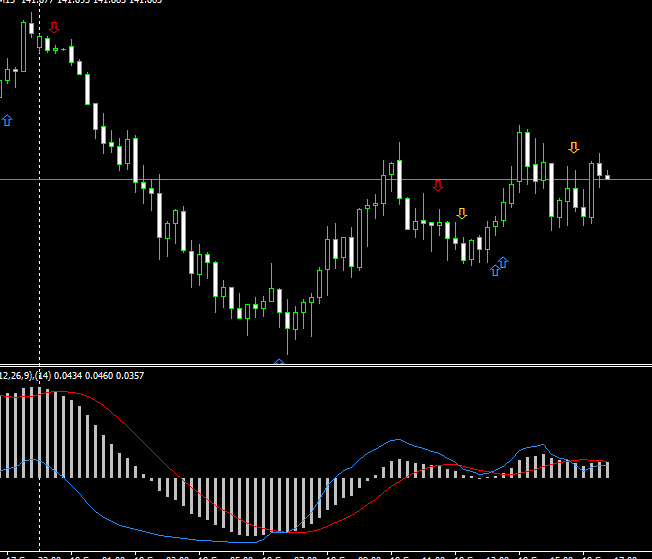Click the blue arrow tip at the chart's bottom low

click(x=279, y=360)
